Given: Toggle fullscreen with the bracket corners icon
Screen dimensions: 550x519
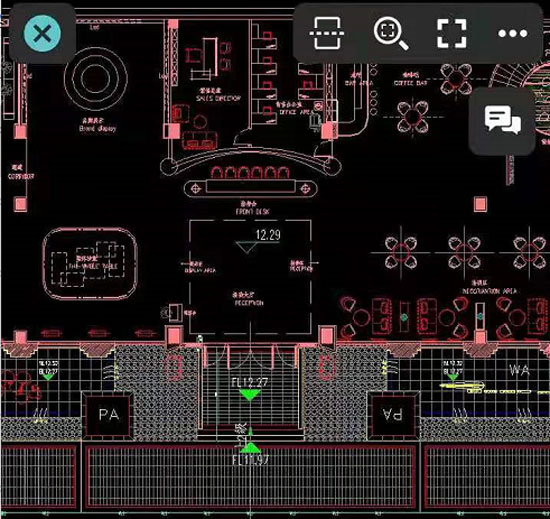Looking at the screenshot, I should click(x=451, y=33).
